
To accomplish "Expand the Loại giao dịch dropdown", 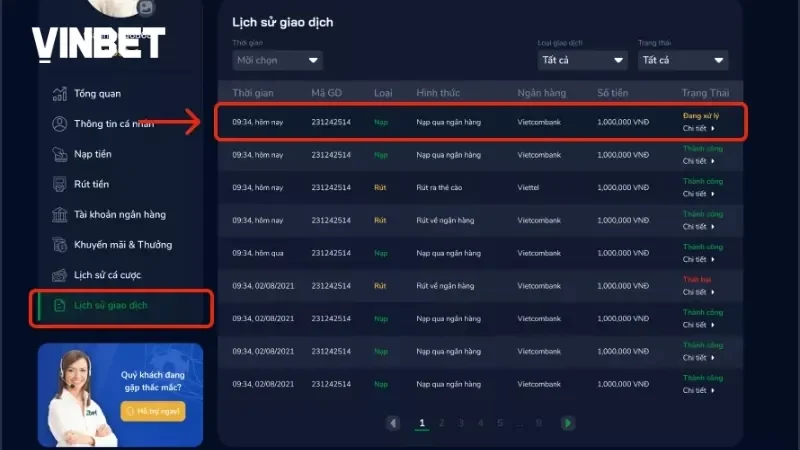I will pyautogui.click(x=582, y=60).
